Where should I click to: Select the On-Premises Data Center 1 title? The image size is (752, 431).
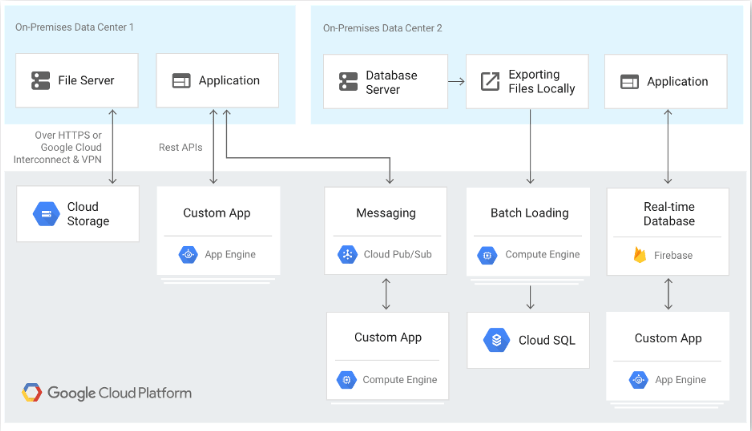click(74, 27)
